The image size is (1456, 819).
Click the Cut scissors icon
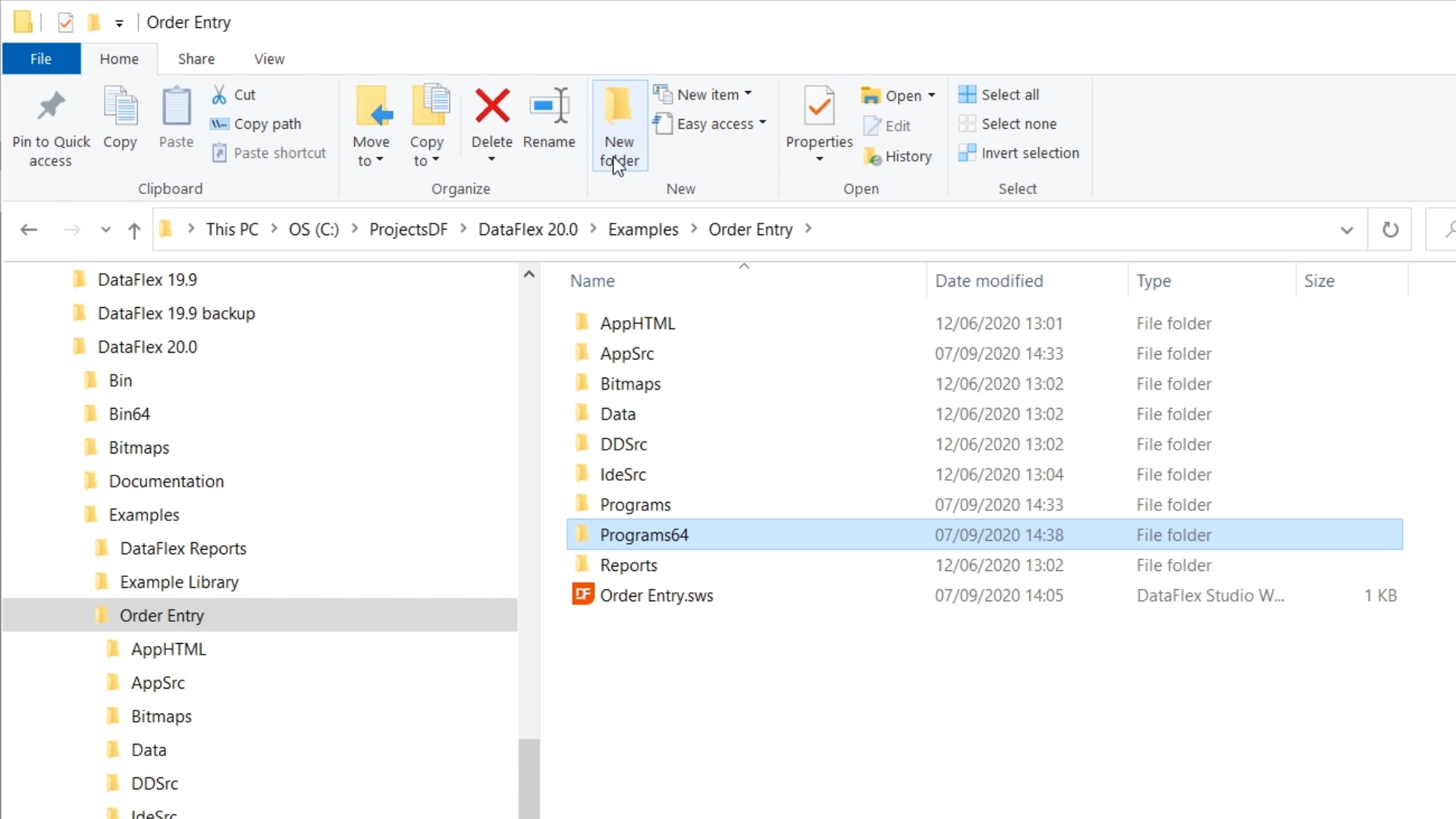click(219, 95)
